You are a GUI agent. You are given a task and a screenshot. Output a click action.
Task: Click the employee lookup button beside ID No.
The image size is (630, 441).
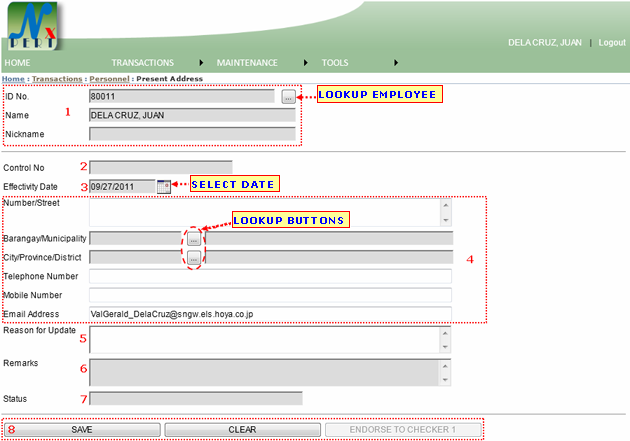tap(288, 97)
